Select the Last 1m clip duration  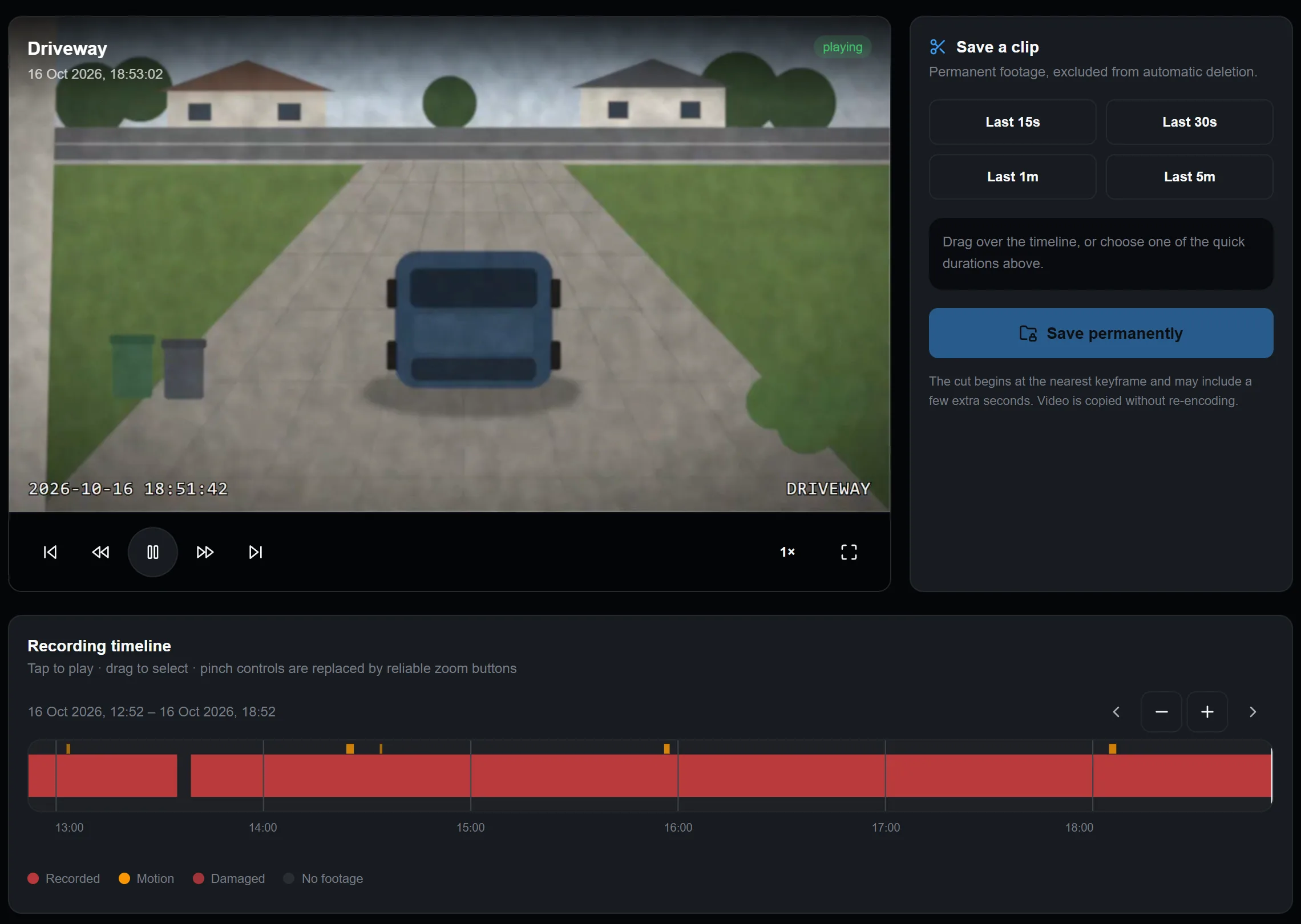pyautogui.click(x=1012, y=177)
